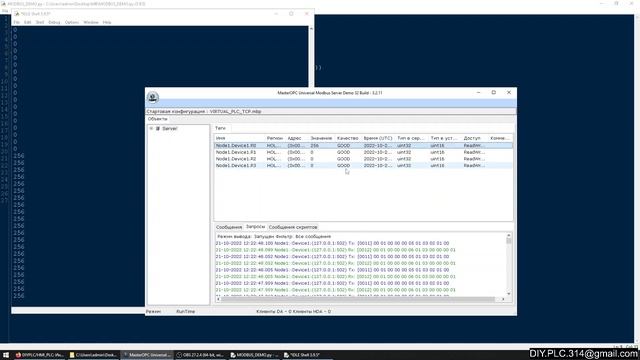
Task: Click the IDLE Shell title bar Python icon
Action: 17,14
